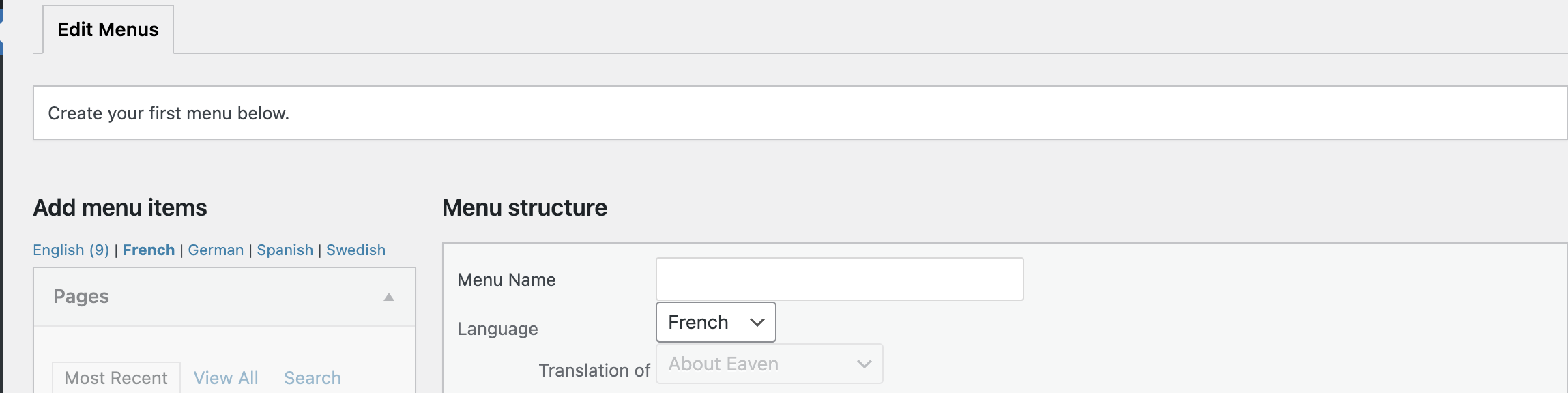Image resolution: width=1568 pixels, height=393 pixels.
Task: Open the Search tab in Pages
Action: 313,377
